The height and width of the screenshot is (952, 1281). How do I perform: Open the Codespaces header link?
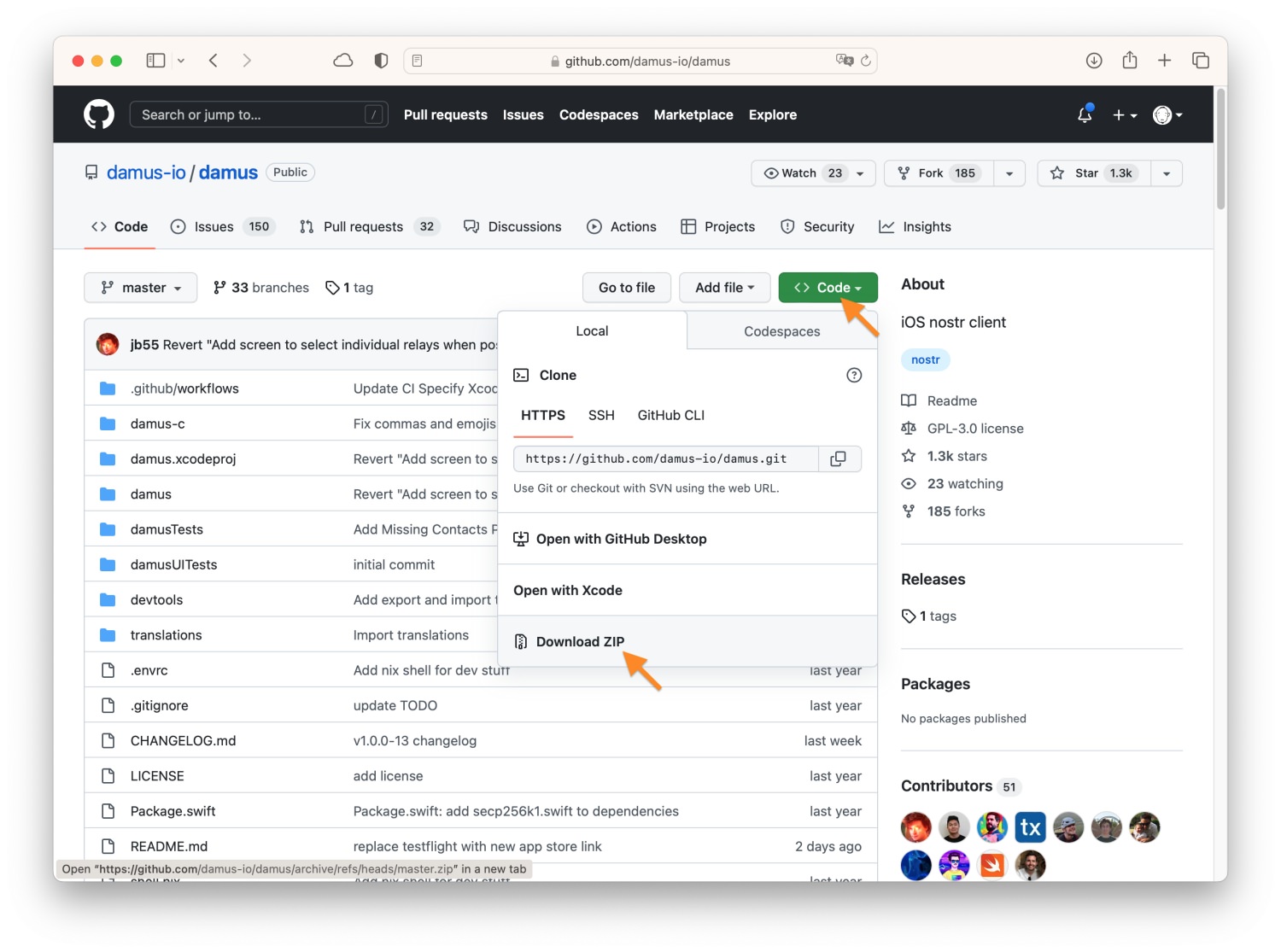tap(599, 114)
